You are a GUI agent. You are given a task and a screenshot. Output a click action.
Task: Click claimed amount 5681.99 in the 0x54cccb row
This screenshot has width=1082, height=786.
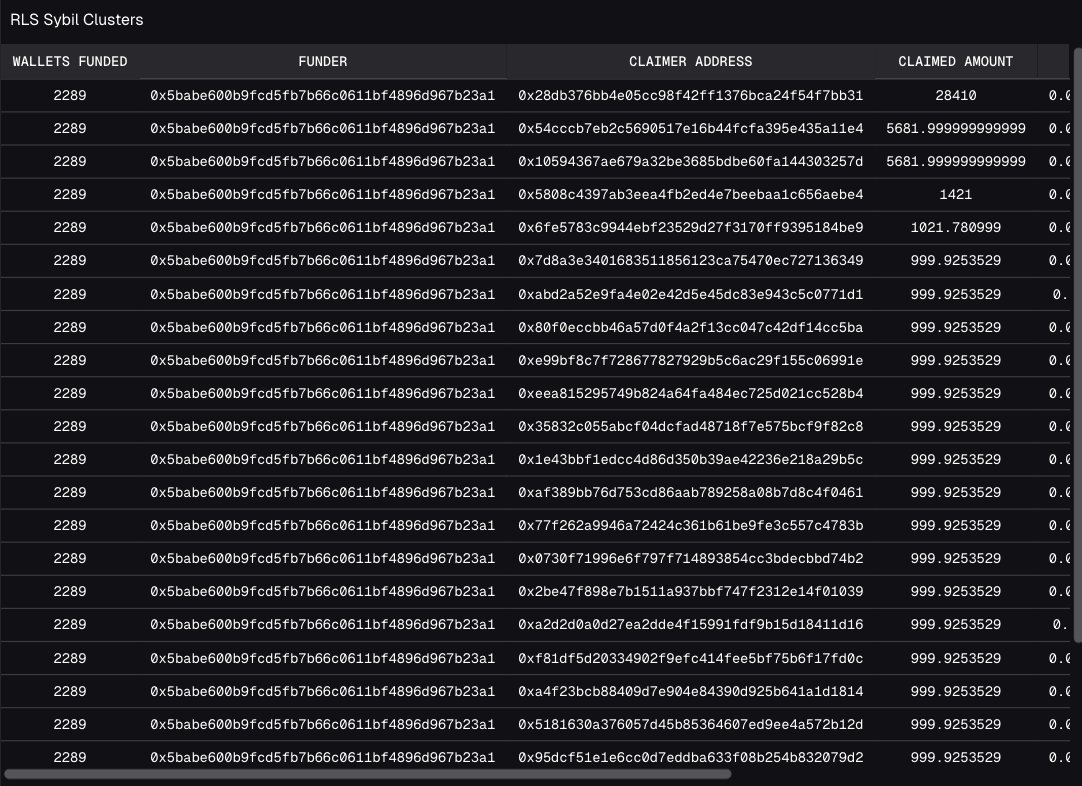coord(956,128)
